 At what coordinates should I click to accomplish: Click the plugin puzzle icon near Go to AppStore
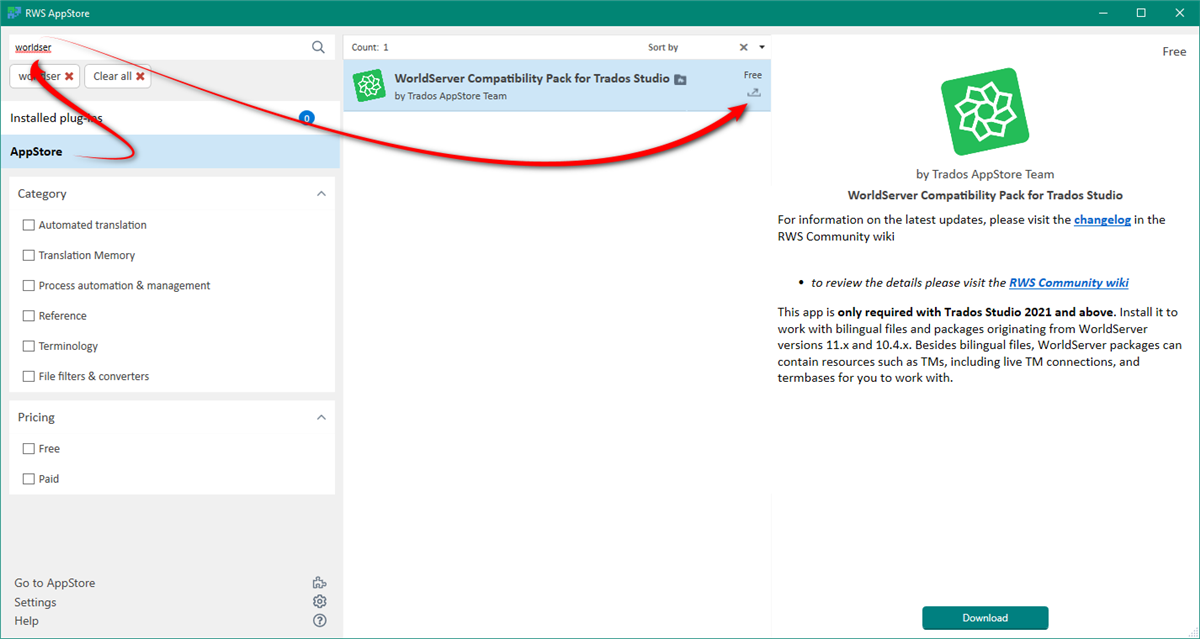pyautogui.click(x=320, y=583)
